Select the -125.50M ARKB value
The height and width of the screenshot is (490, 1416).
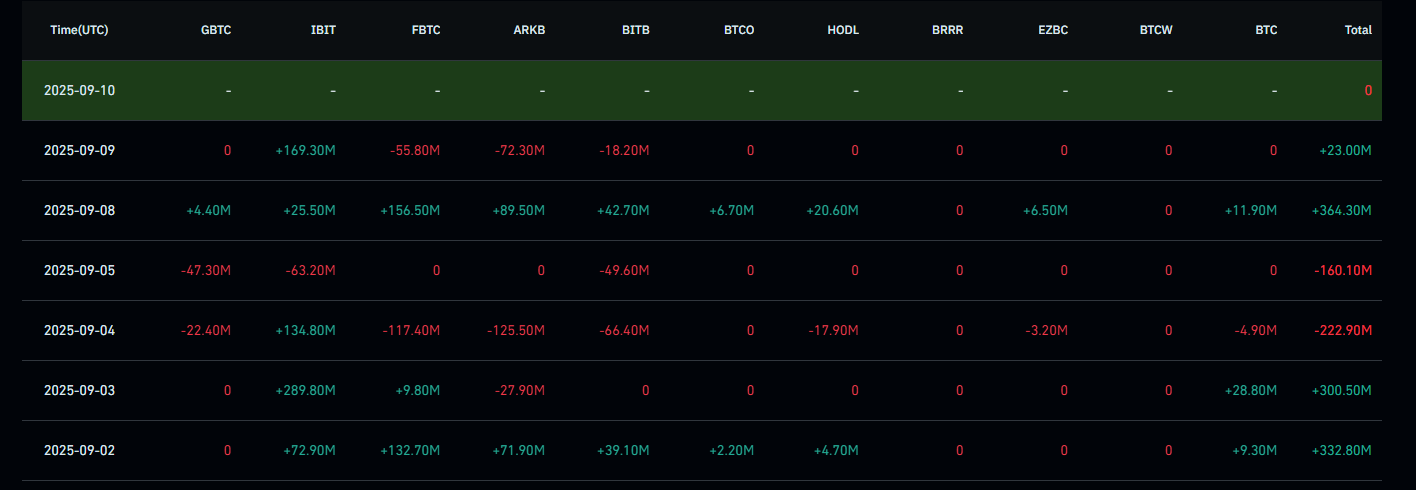515,330
